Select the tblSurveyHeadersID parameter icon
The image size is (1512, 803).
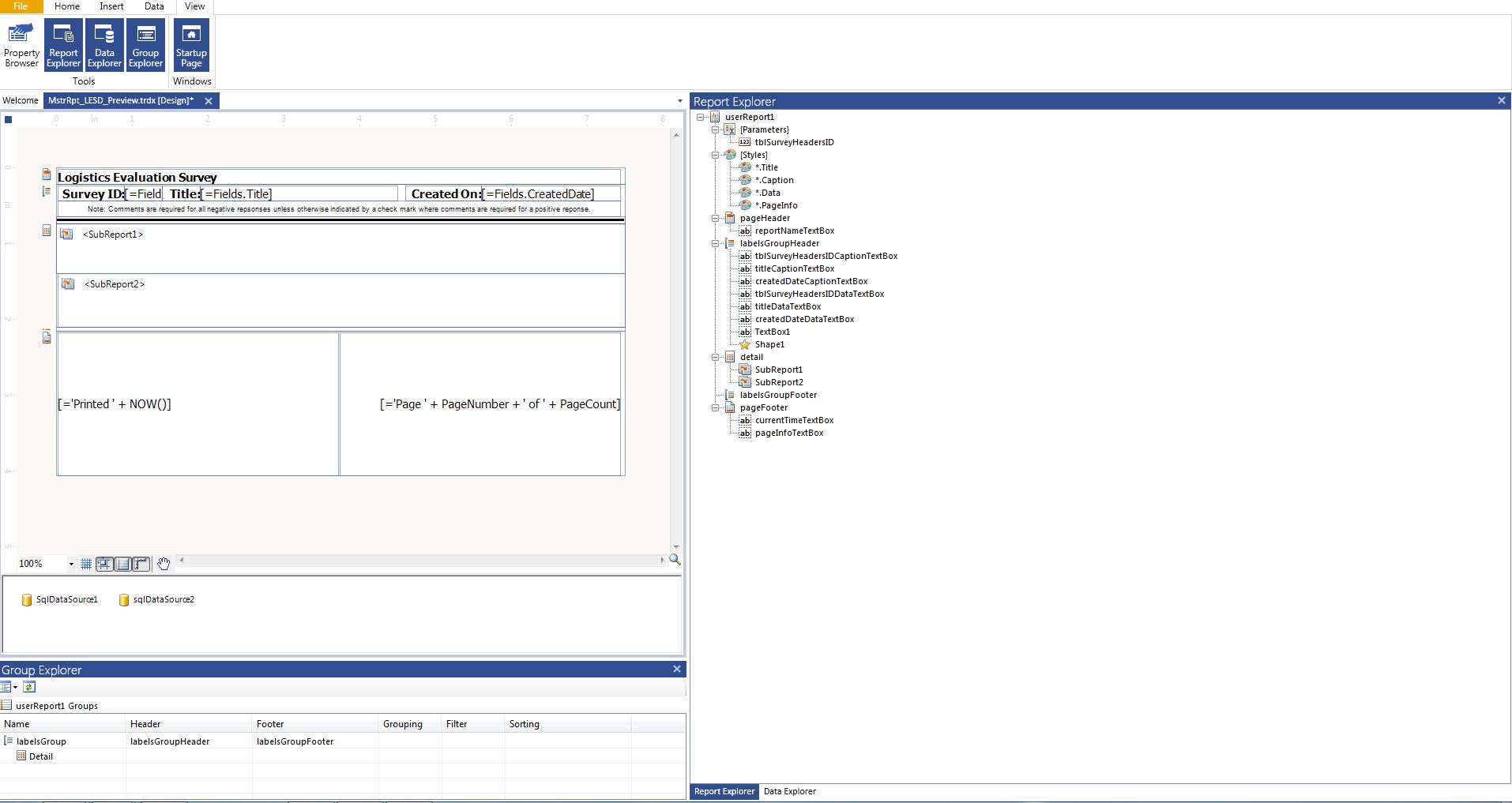(x=745, y=142)
